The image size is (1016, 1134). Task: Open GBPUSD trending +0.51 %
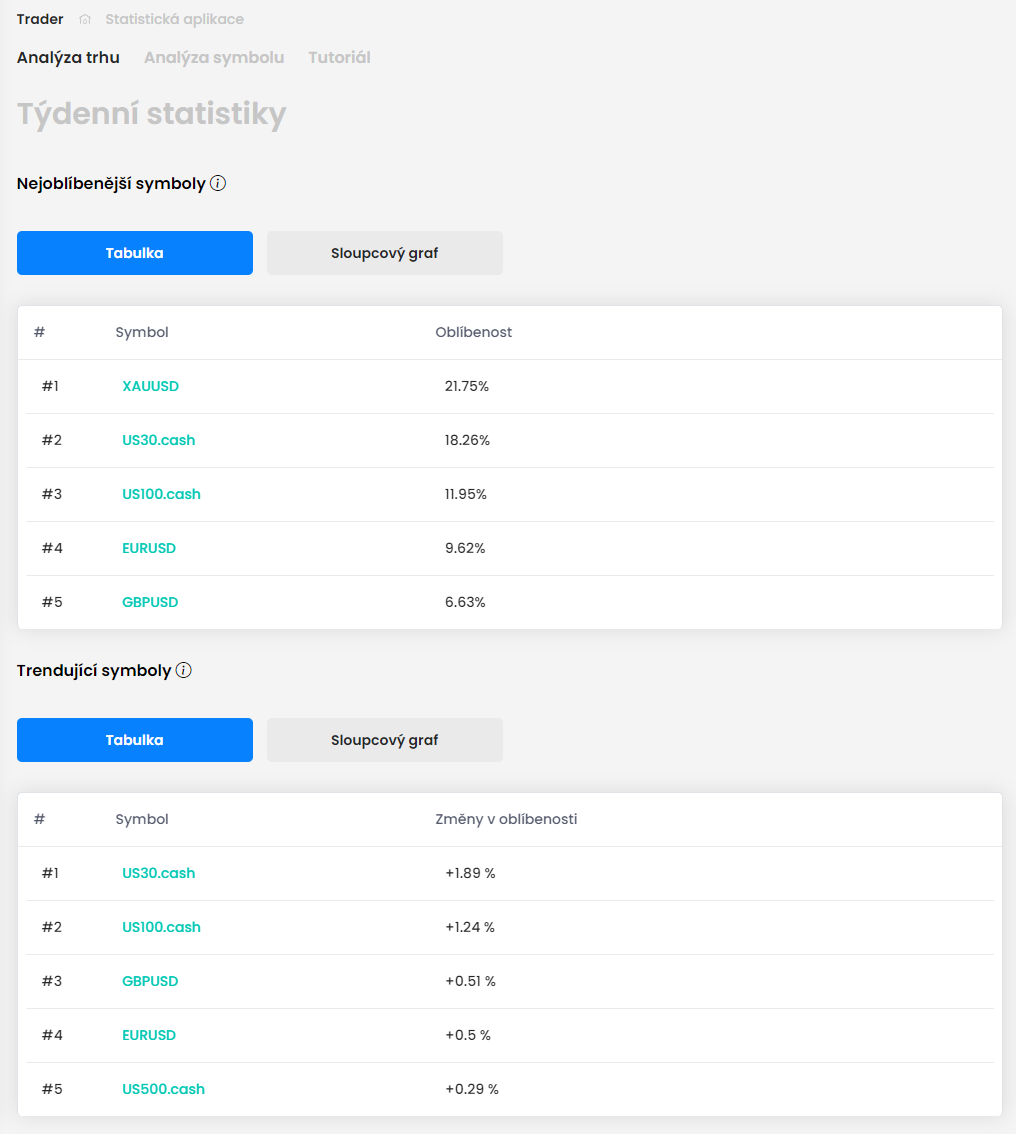coord(150,981)
